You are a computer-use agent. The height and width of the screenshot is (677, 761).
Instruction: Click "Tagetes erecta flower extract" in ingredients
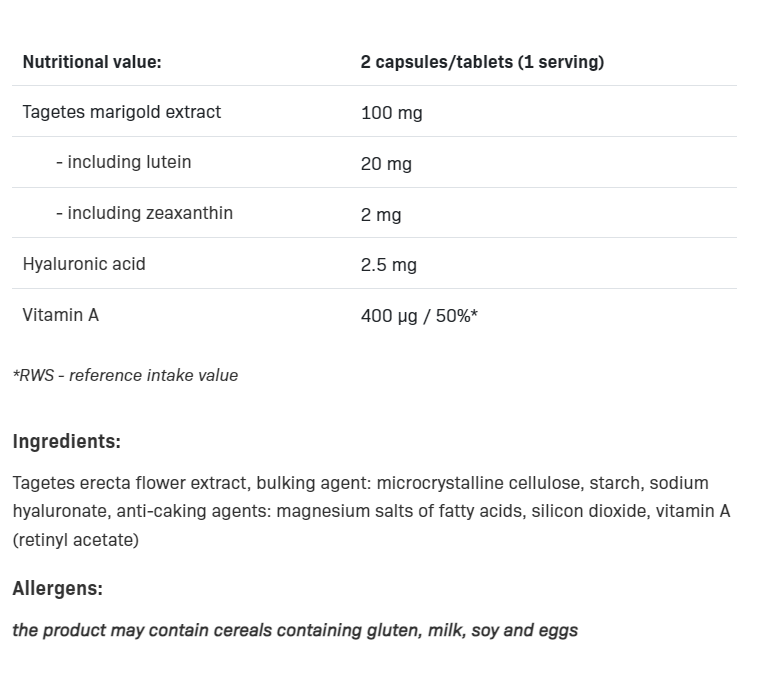click(x=131, y=483)
